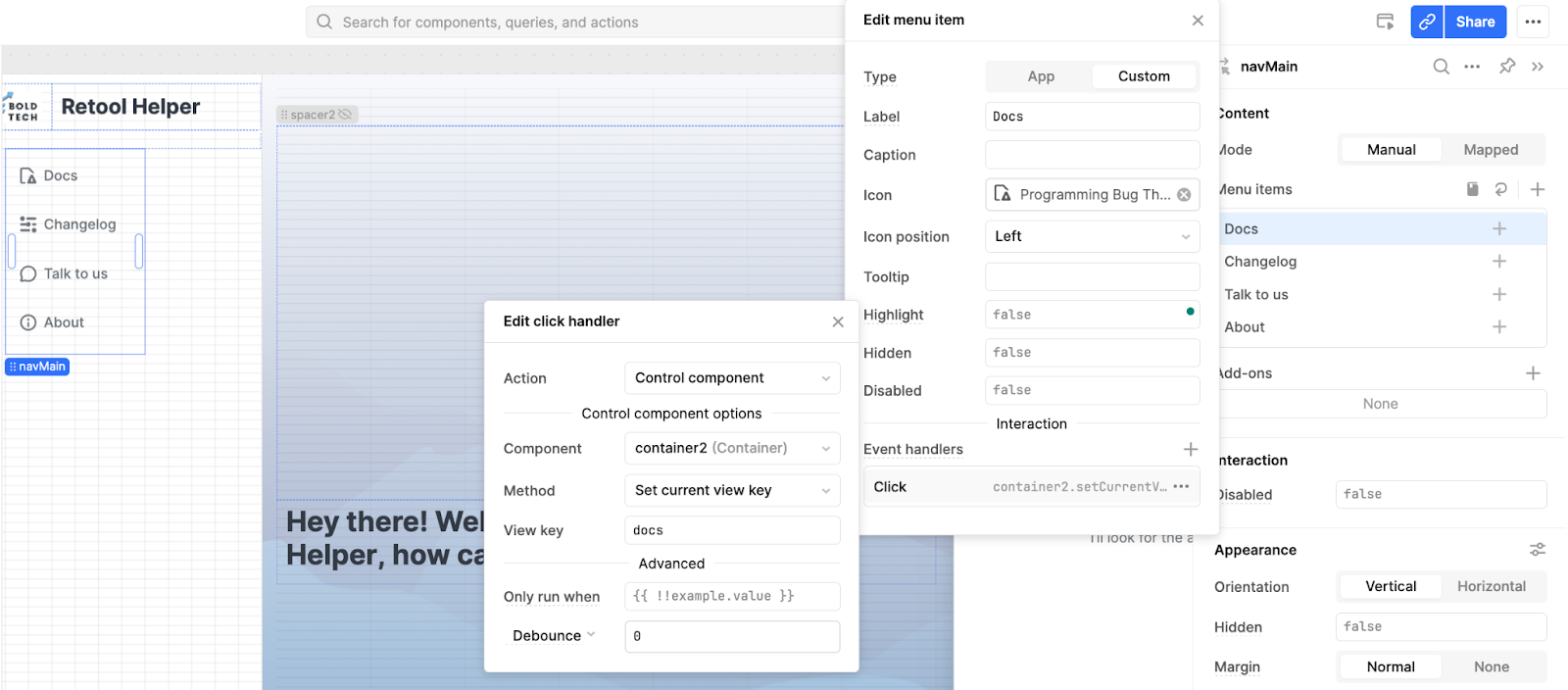Click the blue copy link icon button

[x=1427, y=22]
